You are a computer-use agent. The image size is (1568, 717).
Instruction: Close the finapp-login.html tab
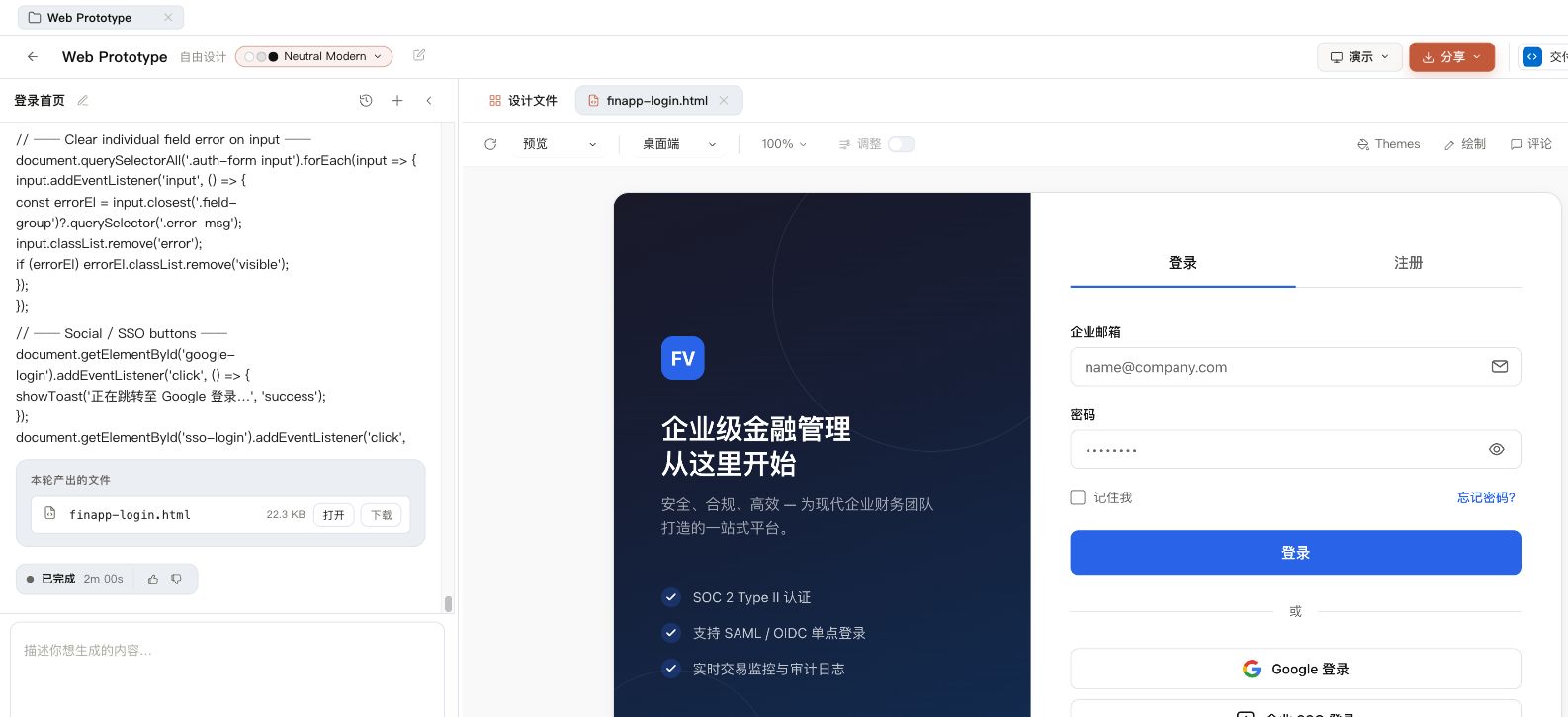click(x=724, y=100)
